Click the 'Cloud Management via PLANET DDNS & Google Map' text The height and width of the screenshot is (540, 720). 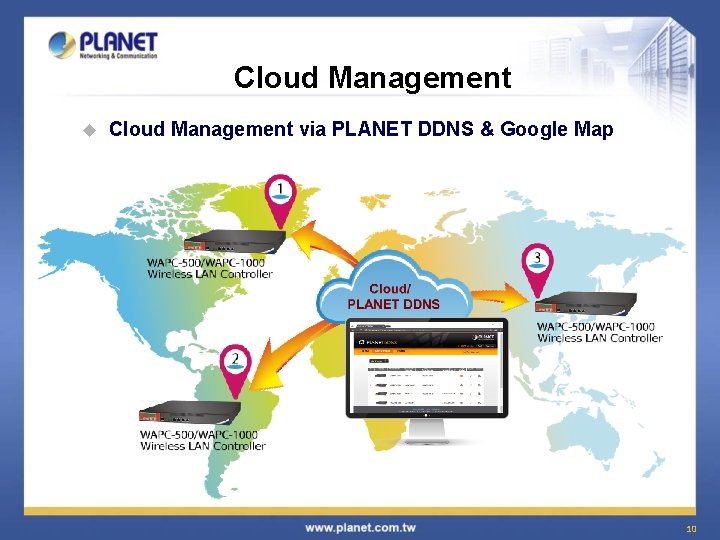click(361, 129)
